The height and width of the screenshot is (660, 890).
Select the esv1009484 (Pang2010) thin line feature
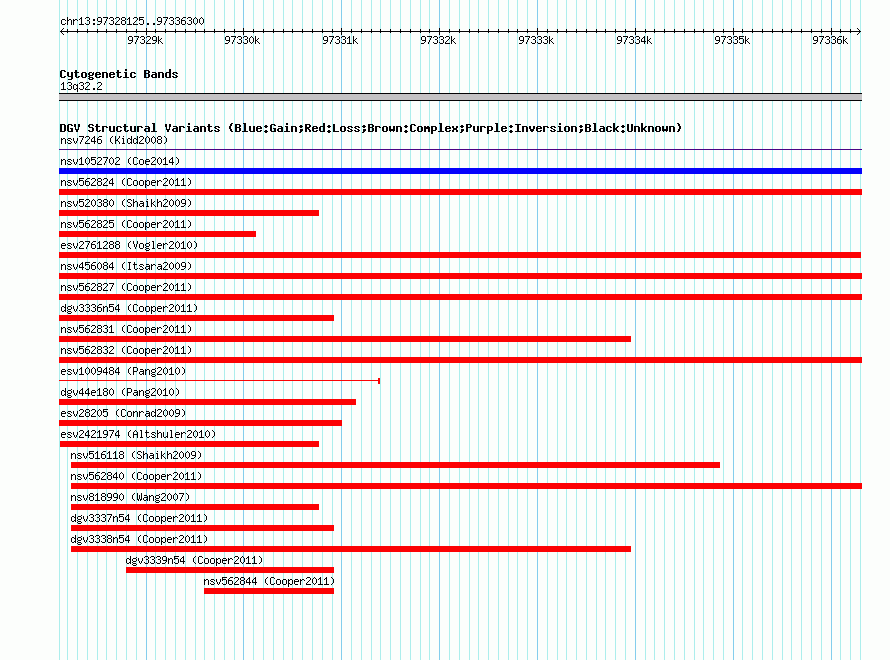[220, 381]
